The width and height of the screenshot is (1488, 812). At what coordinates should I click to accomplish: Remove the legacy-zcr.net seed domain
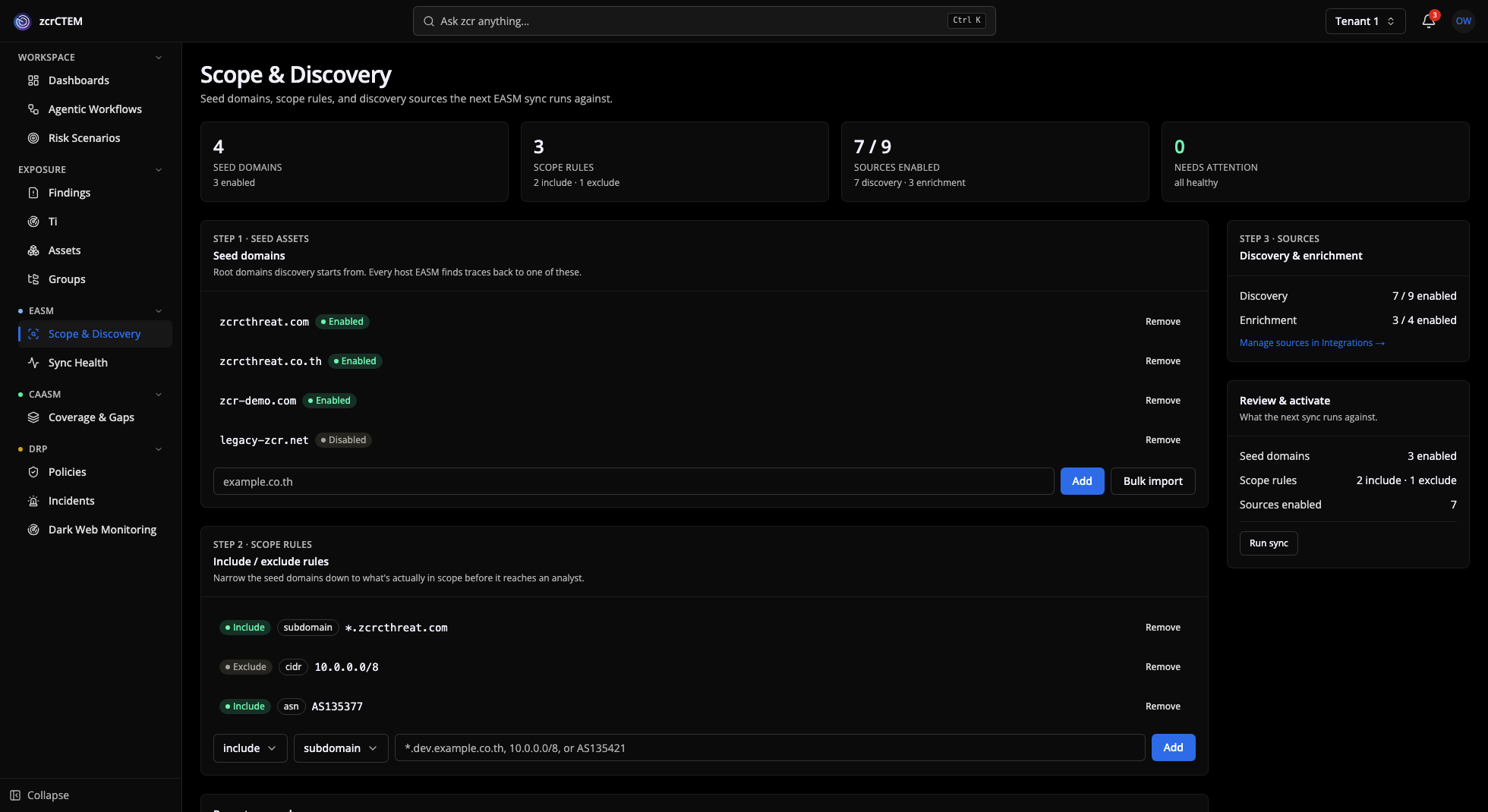[1163, 440]
